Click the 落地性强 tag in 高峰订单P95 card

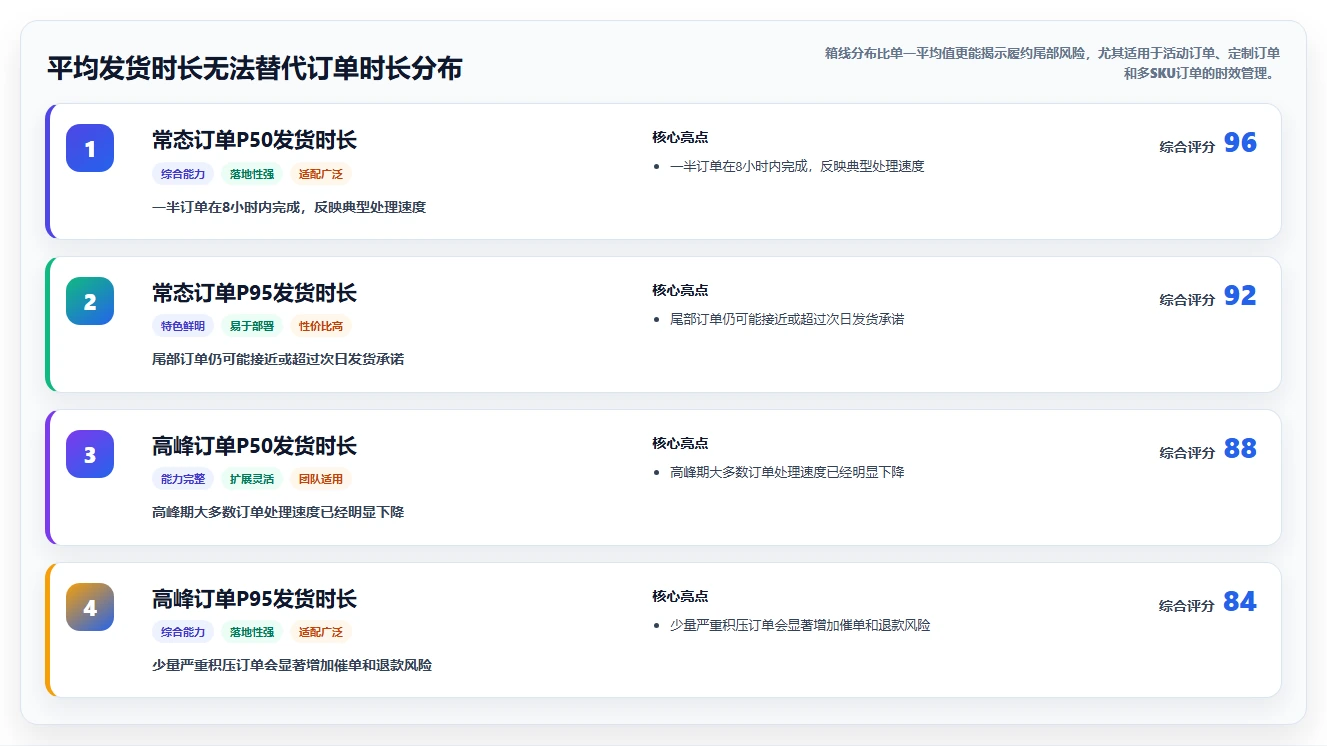click(x=252, y=632)
